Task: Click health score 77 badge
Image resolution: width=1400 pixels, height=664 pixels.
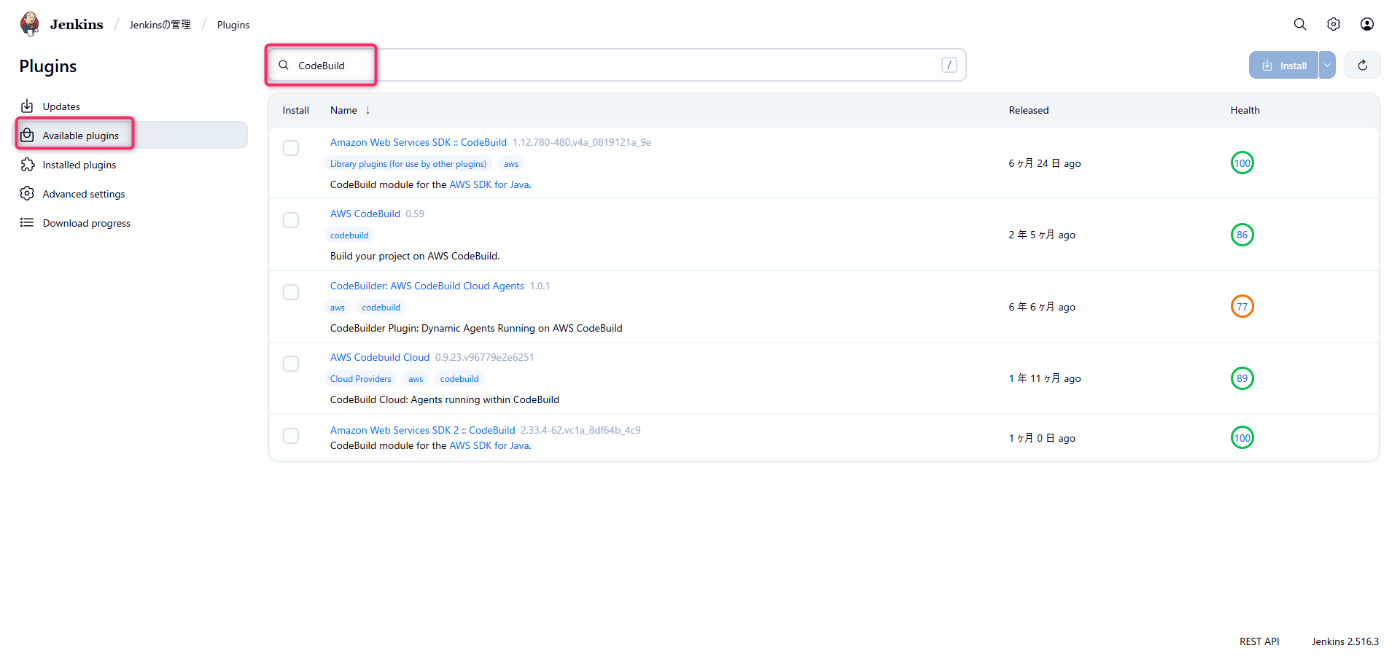Action: point(1242,307)
